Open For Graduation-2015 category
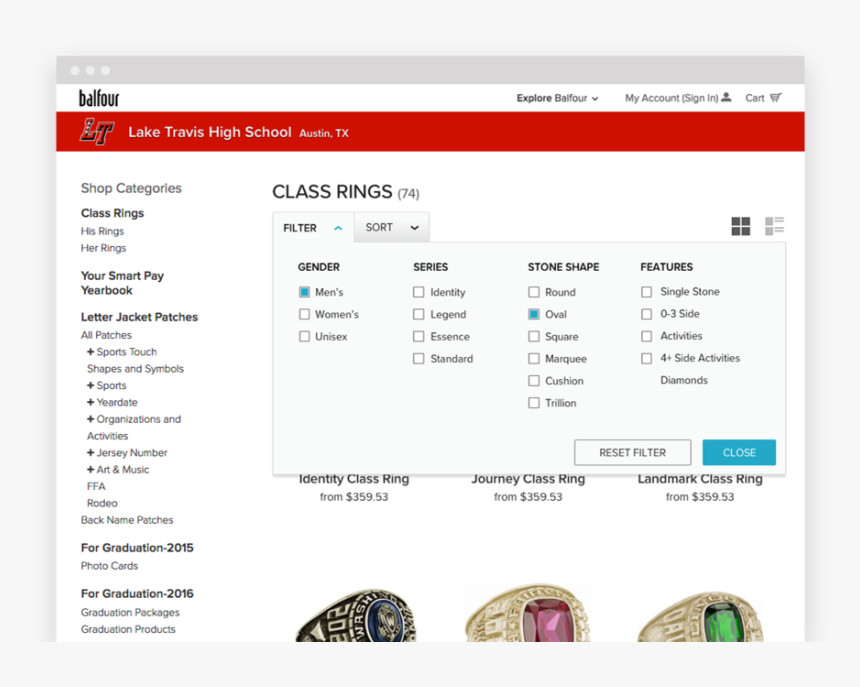The image size is (860, 687). [x=137, y=548]
